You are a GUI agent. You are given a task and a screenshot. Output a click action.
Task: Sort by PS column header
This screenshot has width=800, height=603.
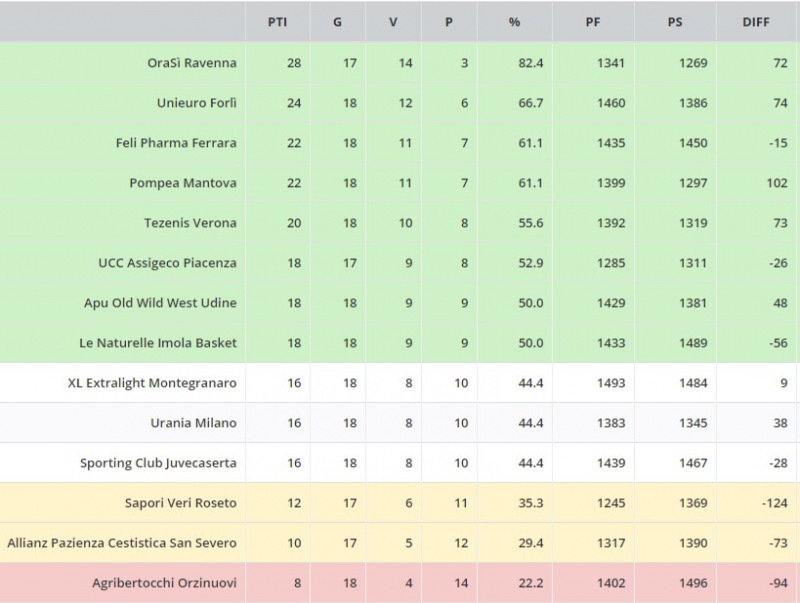[x=675, y=22]
